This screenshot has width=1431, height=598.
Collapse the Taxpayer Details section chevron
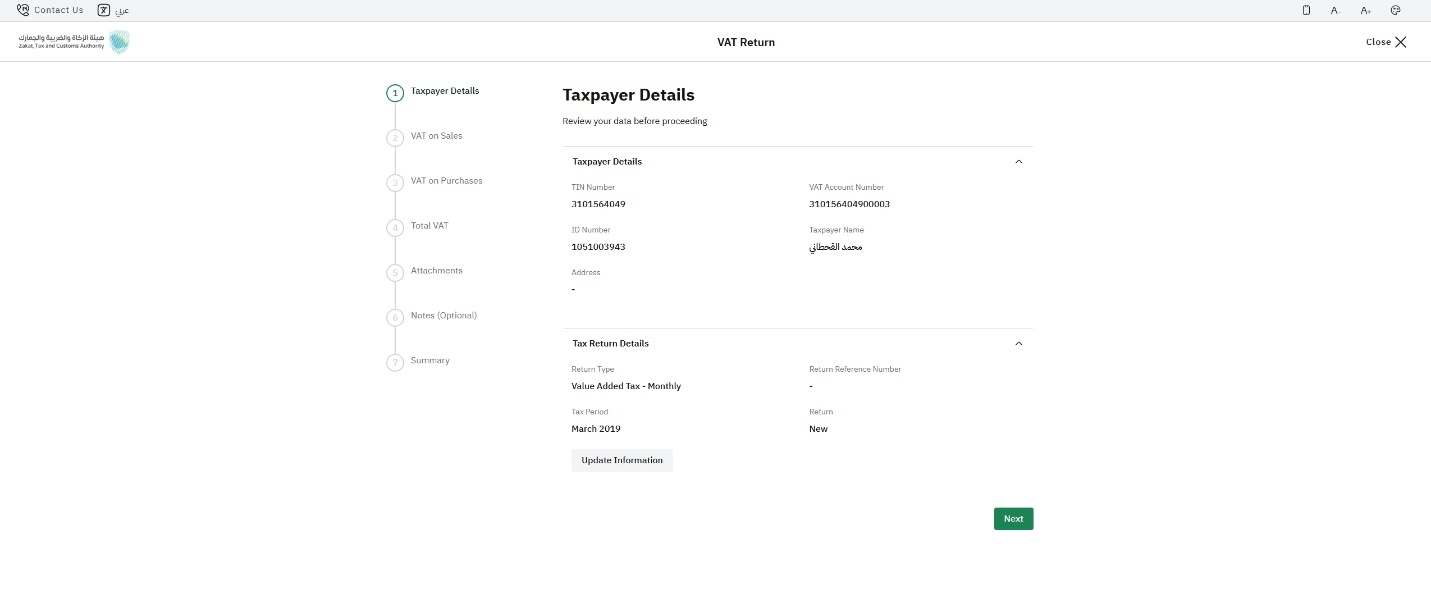coord(1019,161)
